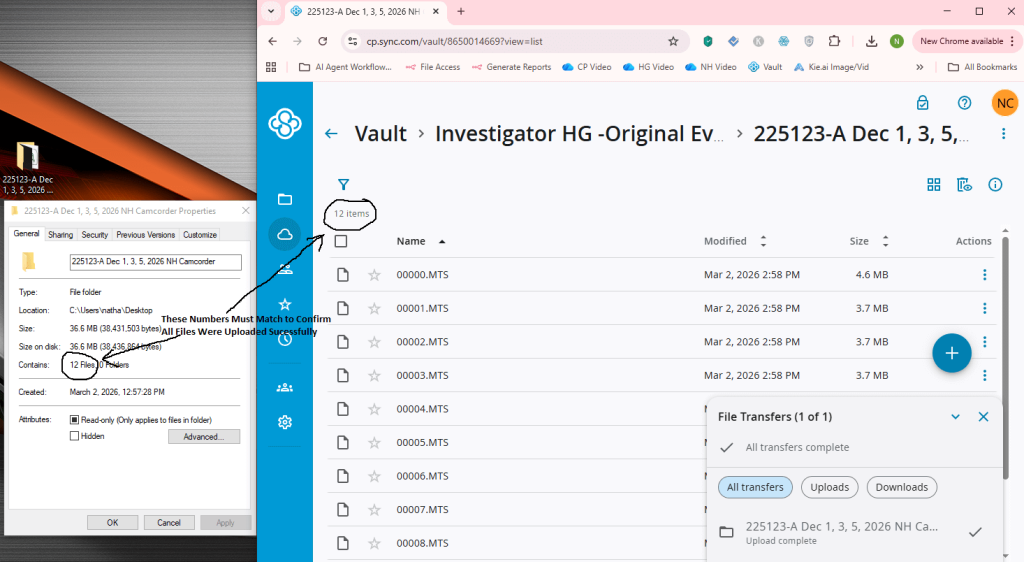The height and width of the screenshot is (562, 1024).
Task: Open Investigator HG breadcrumb folder link
Action: (579, 134)
